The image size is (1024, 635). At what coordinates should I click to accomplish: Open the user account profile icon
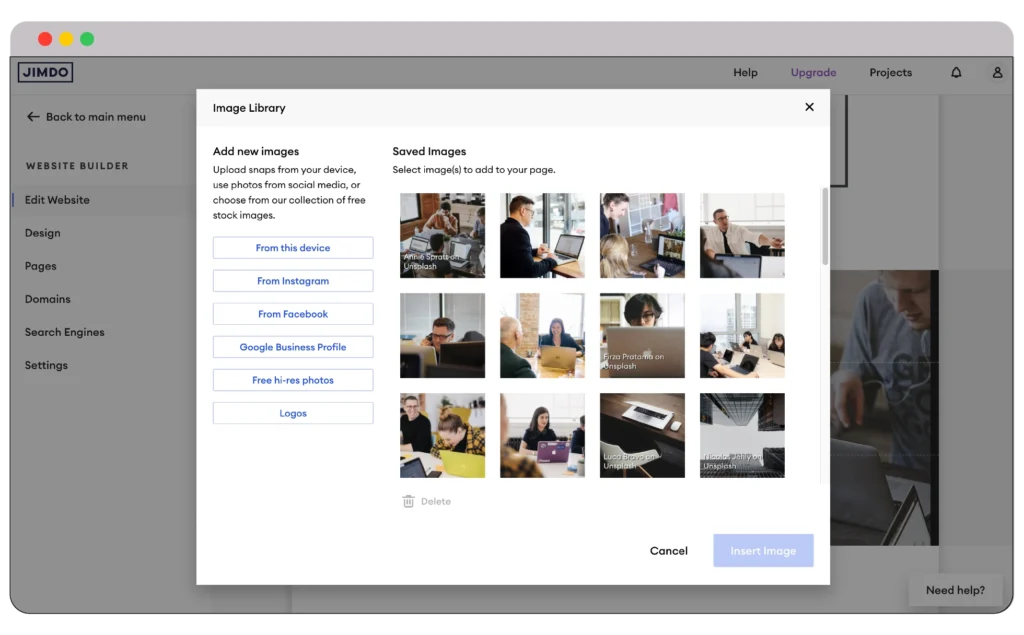[x=997, y=73]
